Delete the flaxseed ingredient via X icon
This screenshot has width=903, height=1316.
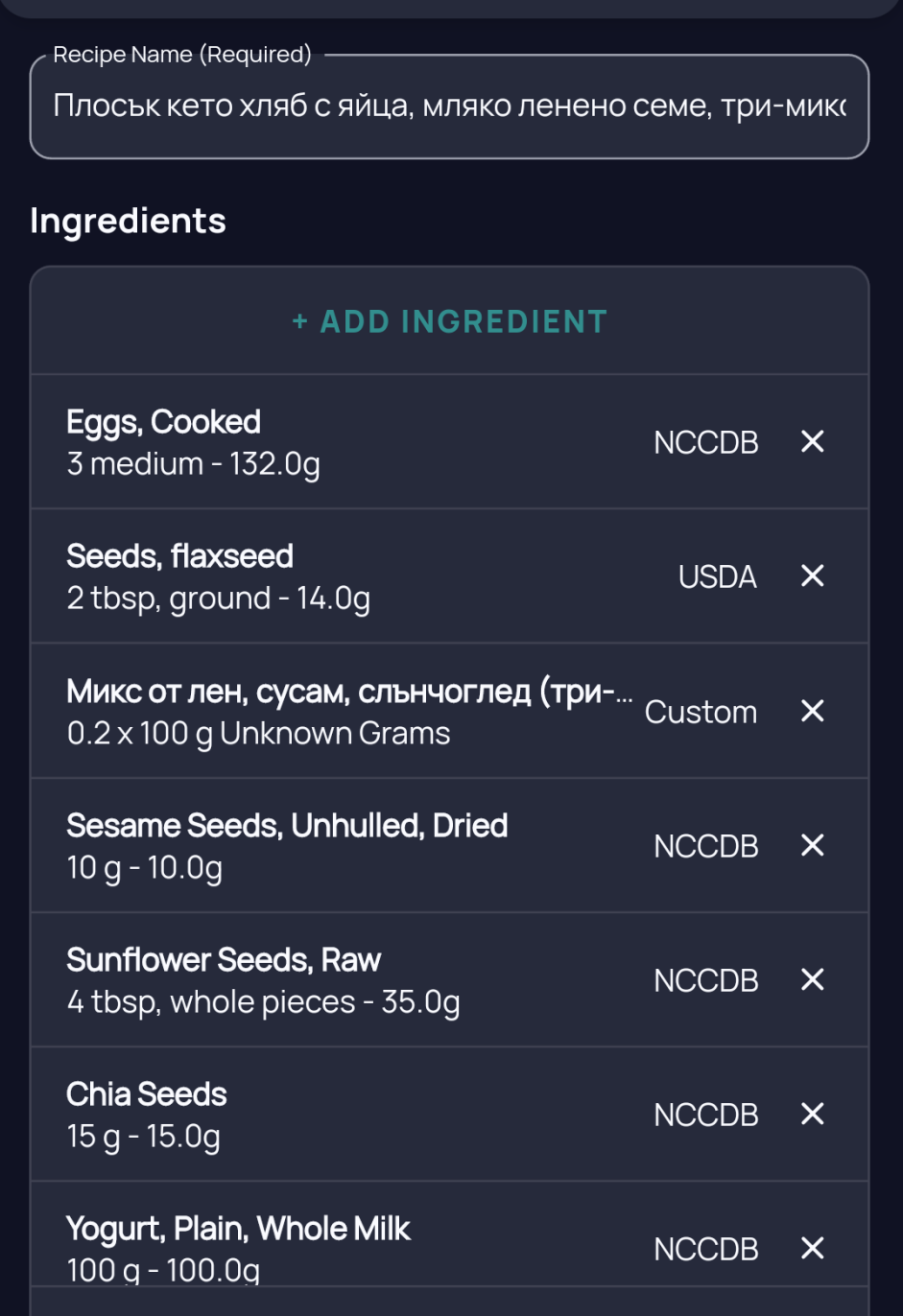tap(812, 576)
